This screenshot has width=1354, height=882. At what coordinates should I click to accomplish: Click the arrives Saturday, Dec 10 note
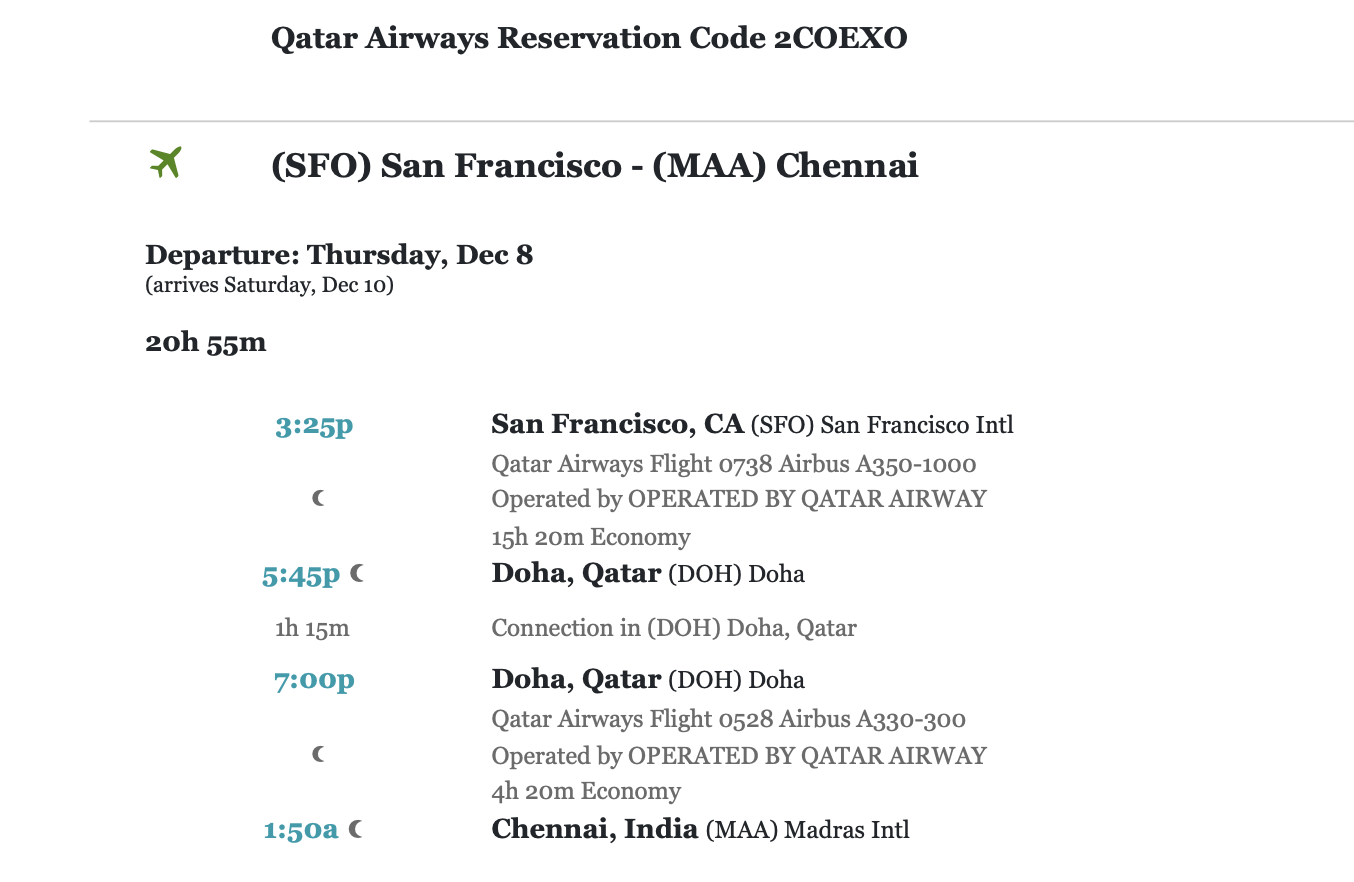click(269, 286)
